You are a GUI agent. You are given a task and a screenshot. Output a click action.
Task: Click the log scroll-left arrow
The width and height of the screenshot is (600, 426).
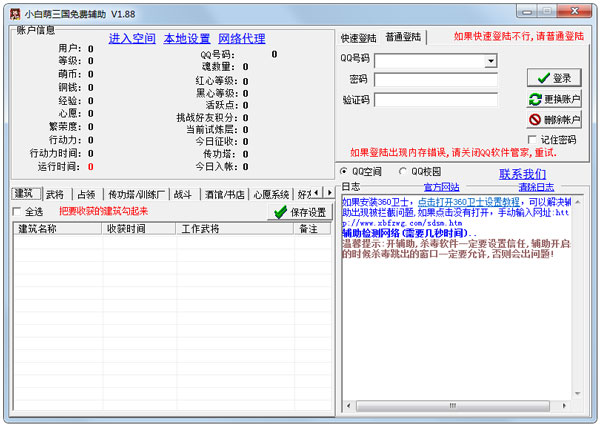(x=348, y=405)
